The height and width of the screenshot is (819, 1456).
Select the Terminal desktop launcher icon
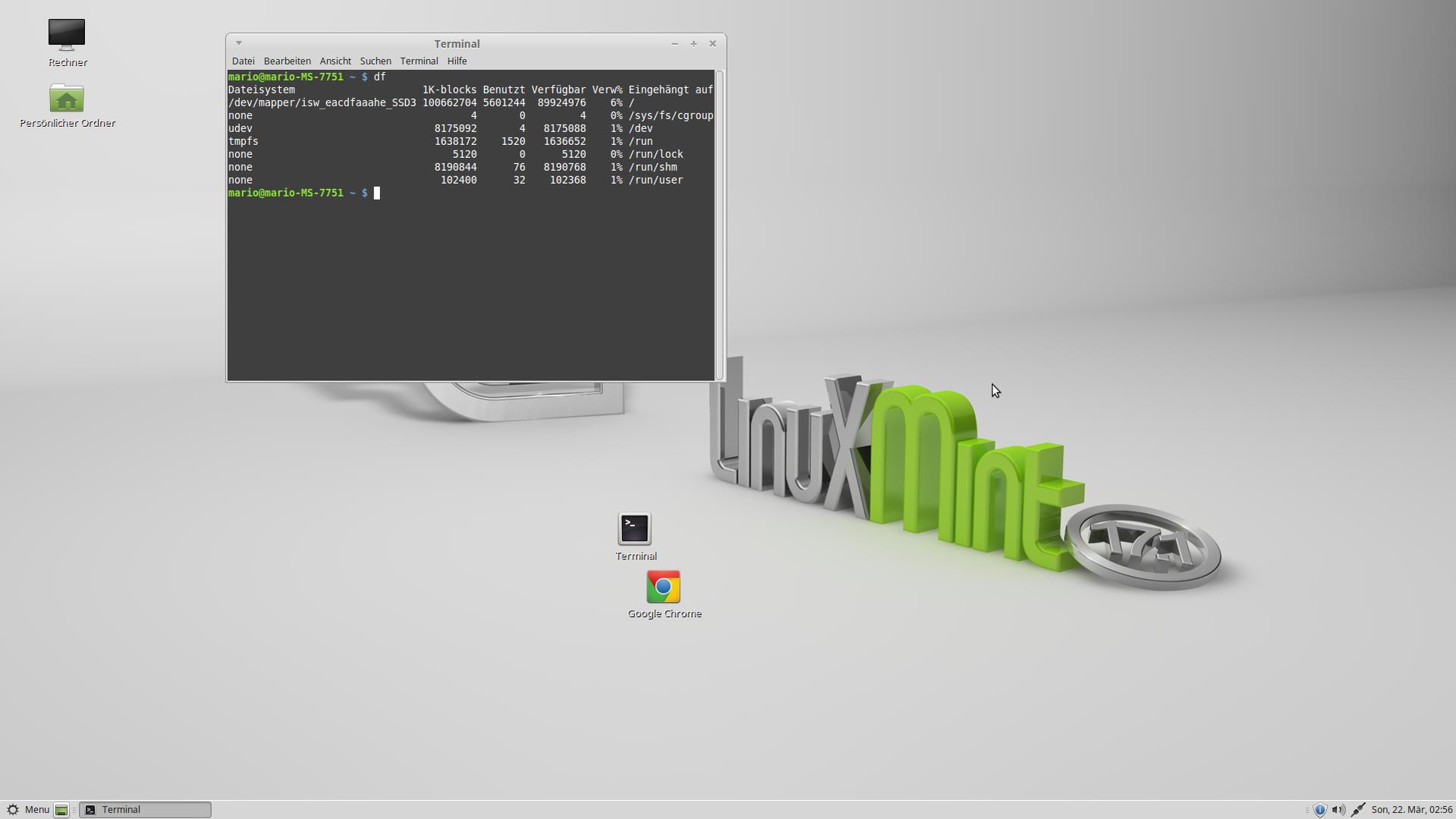[x=635, y=529]
